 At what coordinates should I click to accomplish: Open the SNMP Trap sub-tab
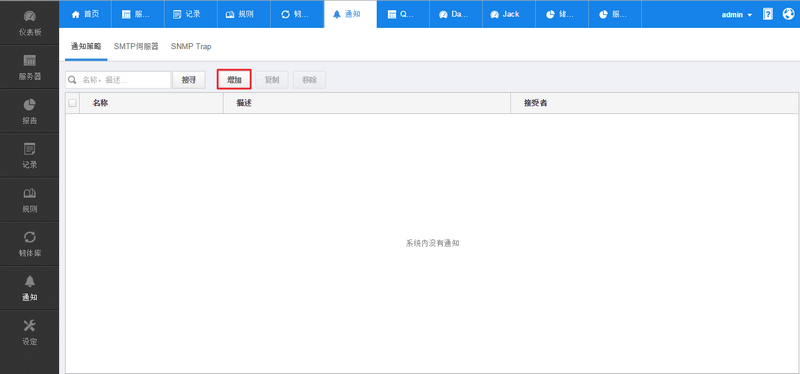(191, 46)
